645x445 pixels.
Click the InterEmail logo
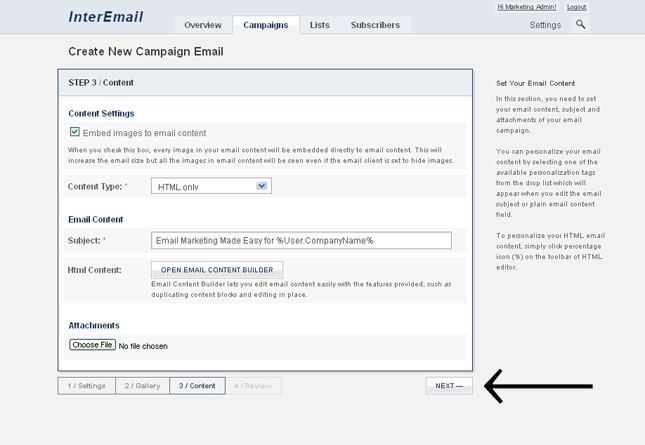click(x=106, y=16)
